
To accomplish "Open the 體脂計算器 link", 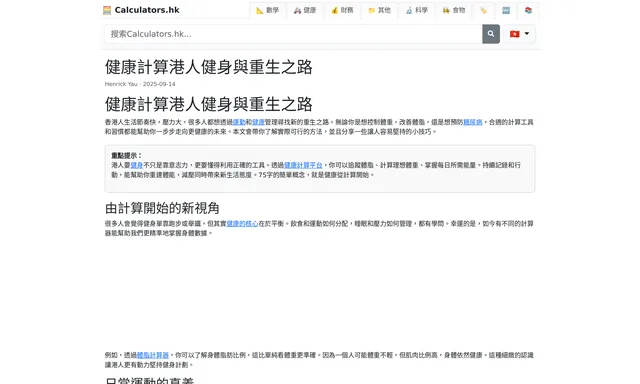I will (153, 355).
